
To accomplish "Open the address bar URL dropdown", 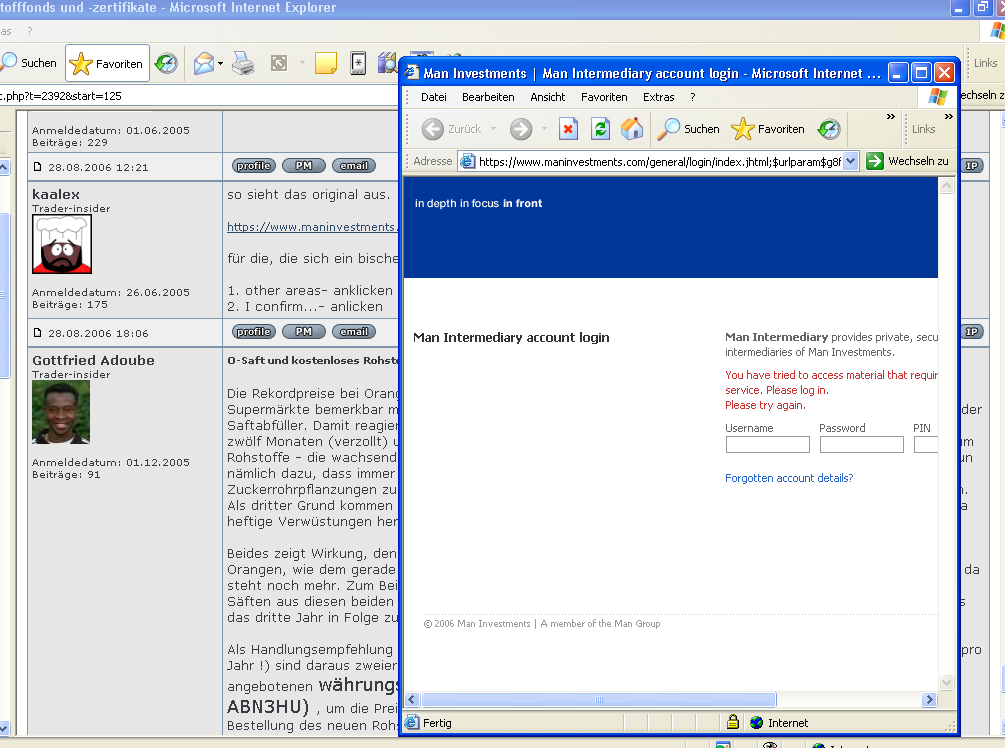I will [851, 162].
